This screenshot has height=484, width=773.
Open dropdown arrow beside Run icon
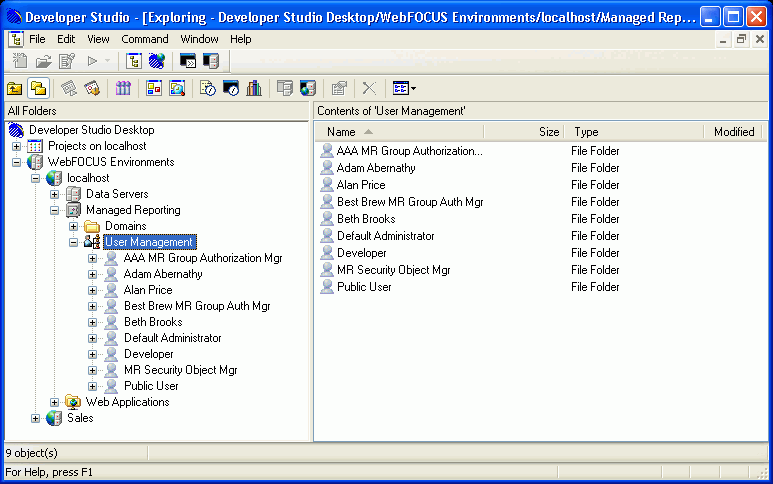click(x=107, y=61)
